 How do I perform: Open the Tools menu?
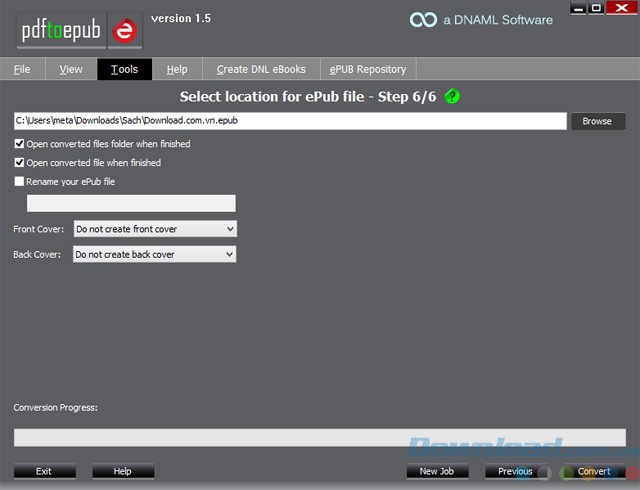coord(125,70)
